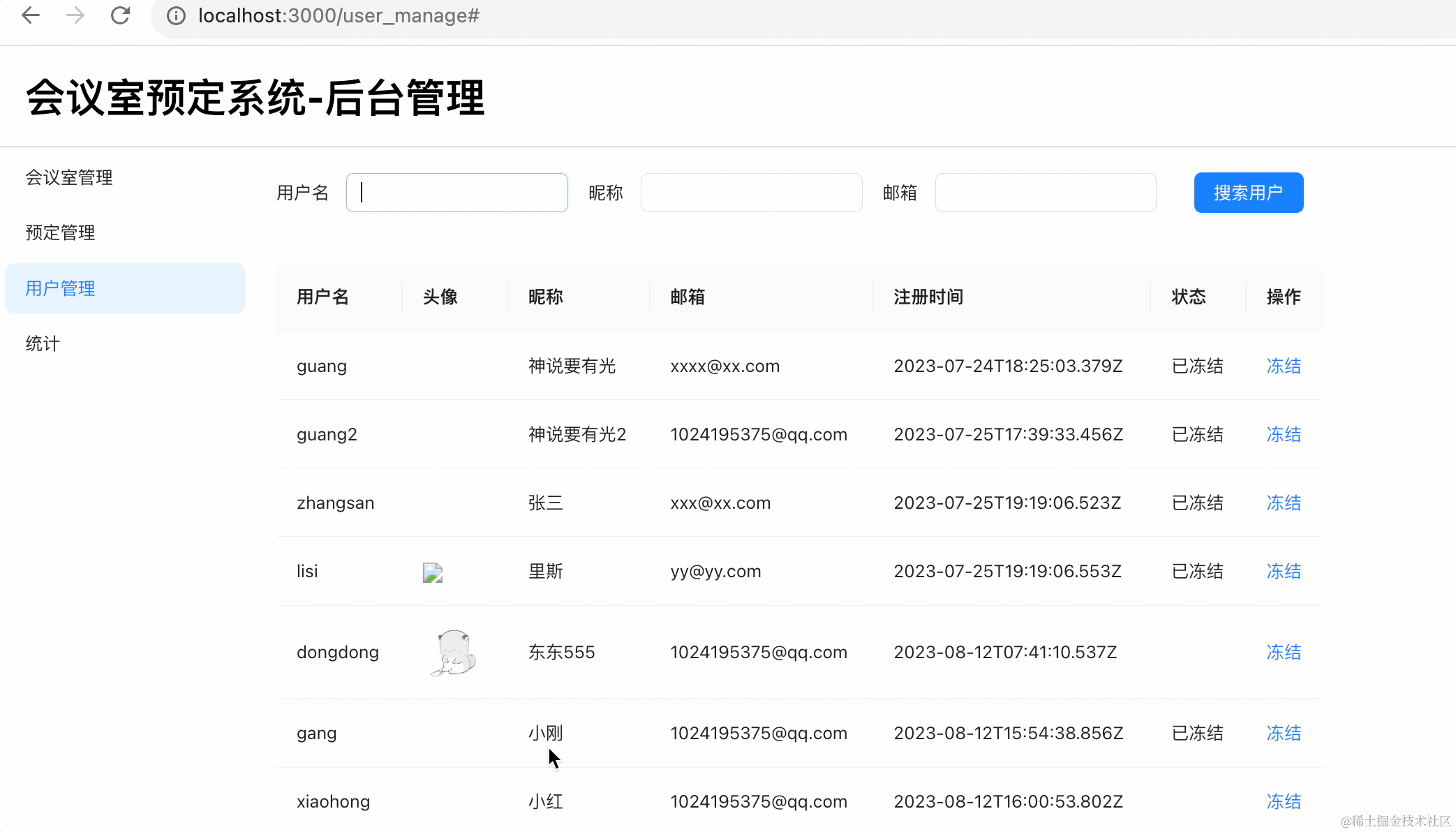The height and width of the screenshot is (832, 1456).
Task: Focus the 昵称 search input
Action: pos(751,193)
